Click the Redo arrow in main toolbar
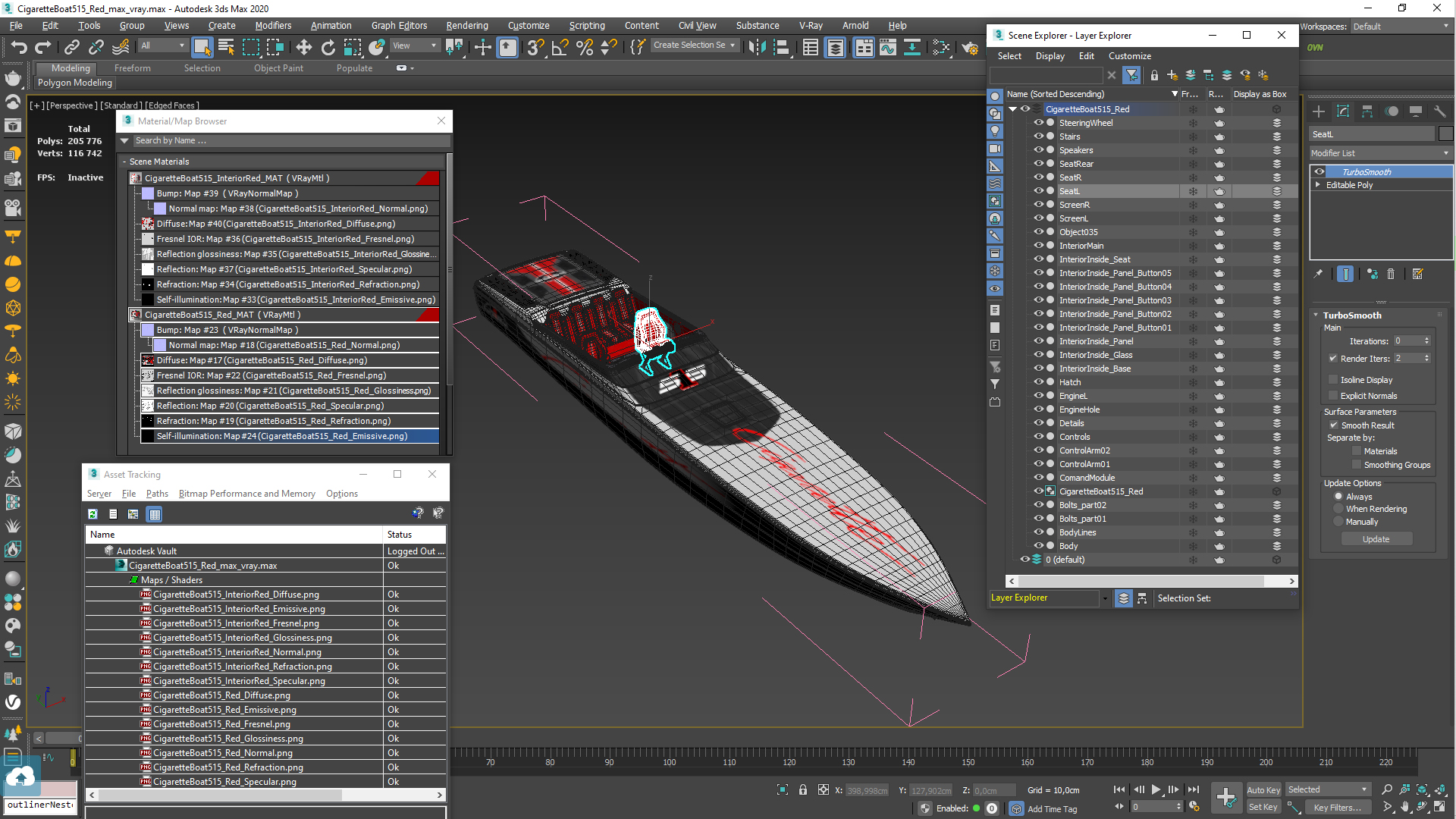1456x819 pixels. tap(42, 47)
